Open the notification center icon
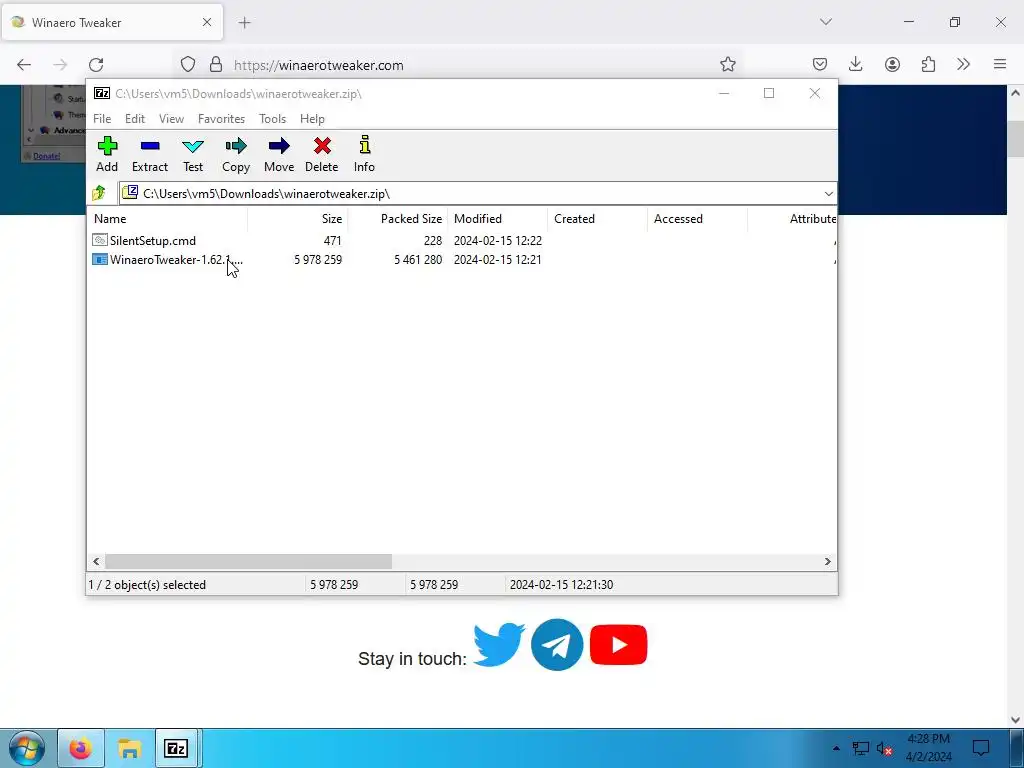 click(980, 748)
